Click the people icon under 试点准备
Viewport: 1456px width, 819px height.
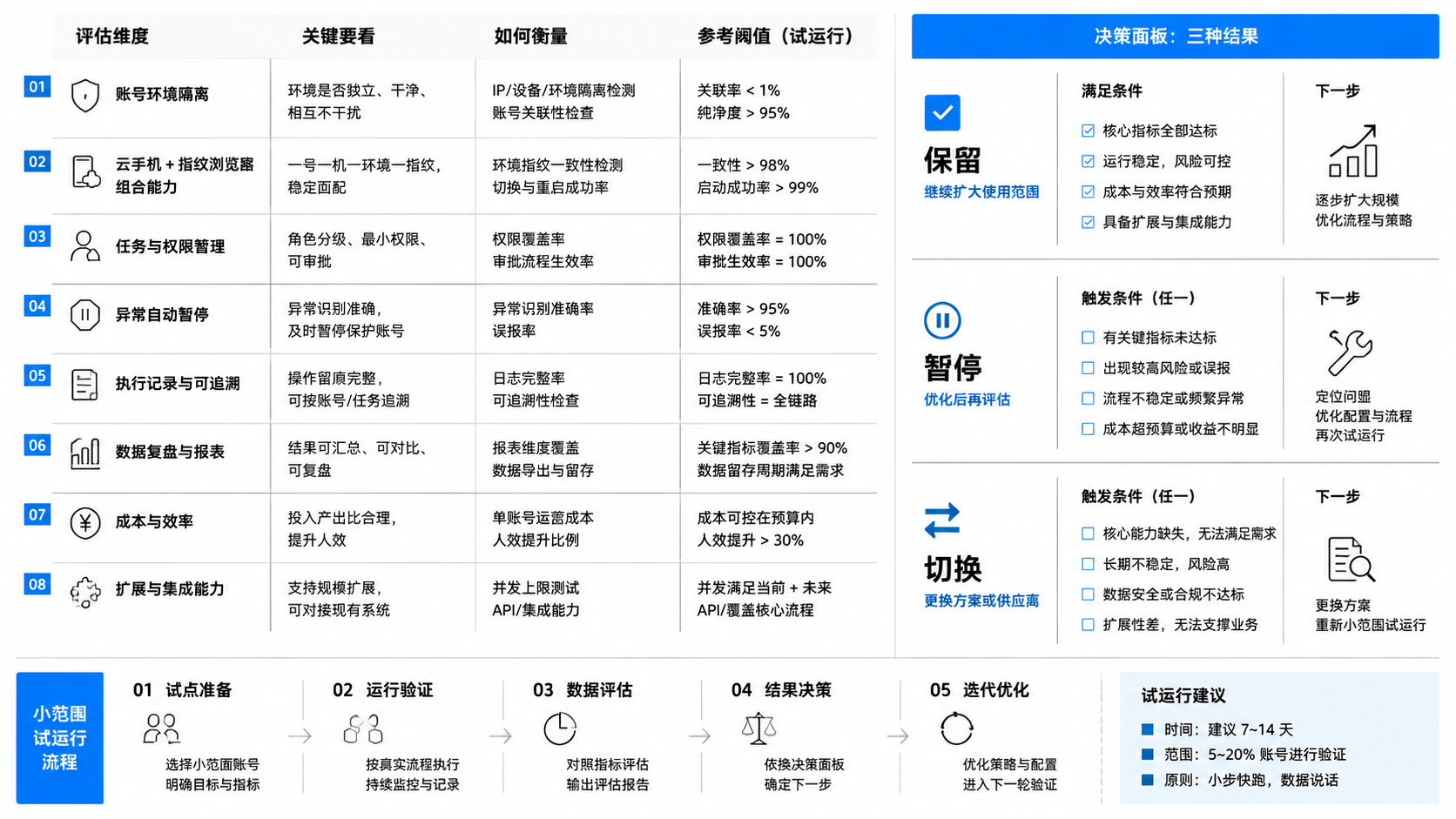(x=161, y=728)
